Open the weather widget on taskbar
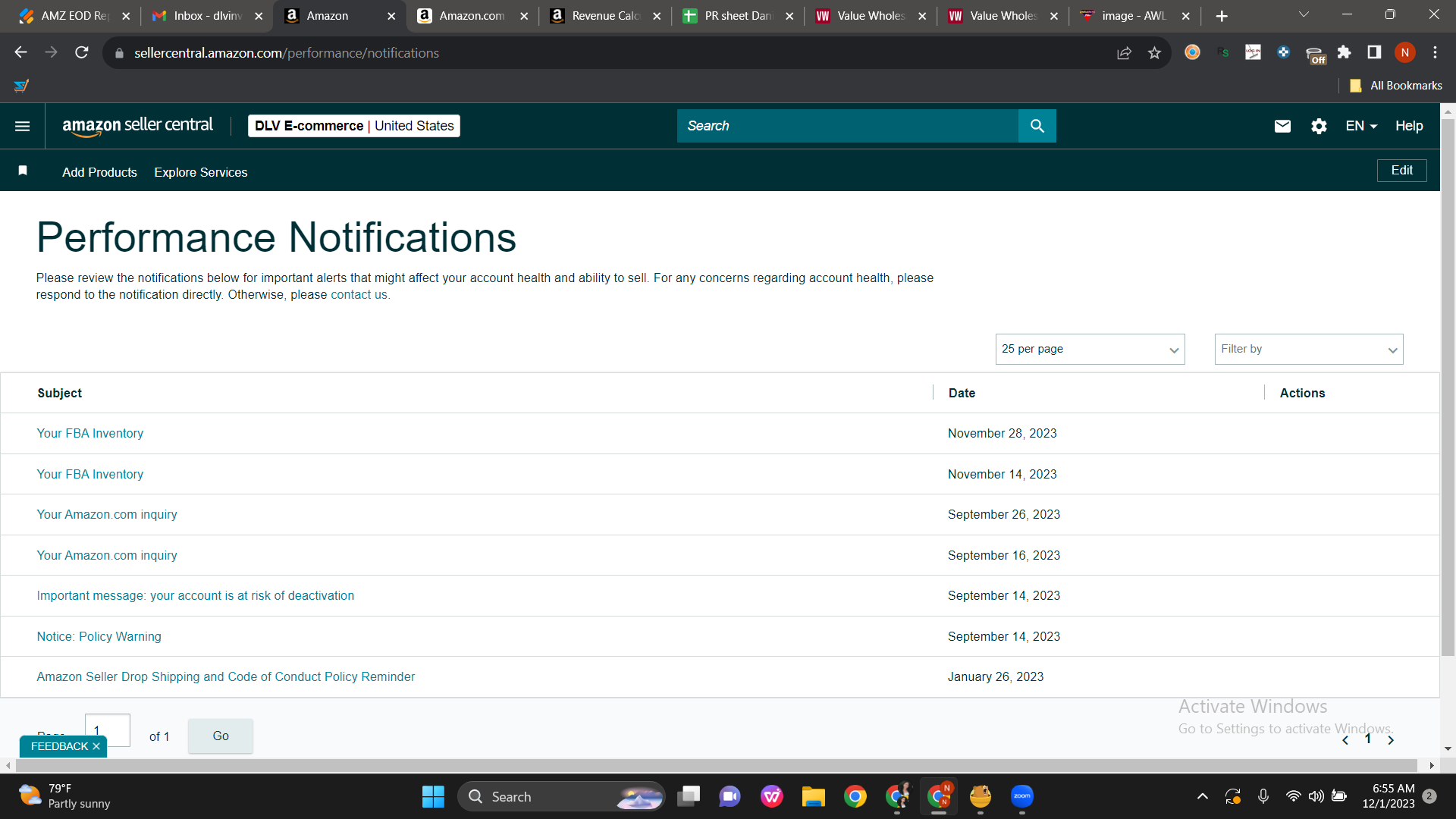 pos(64,796)
